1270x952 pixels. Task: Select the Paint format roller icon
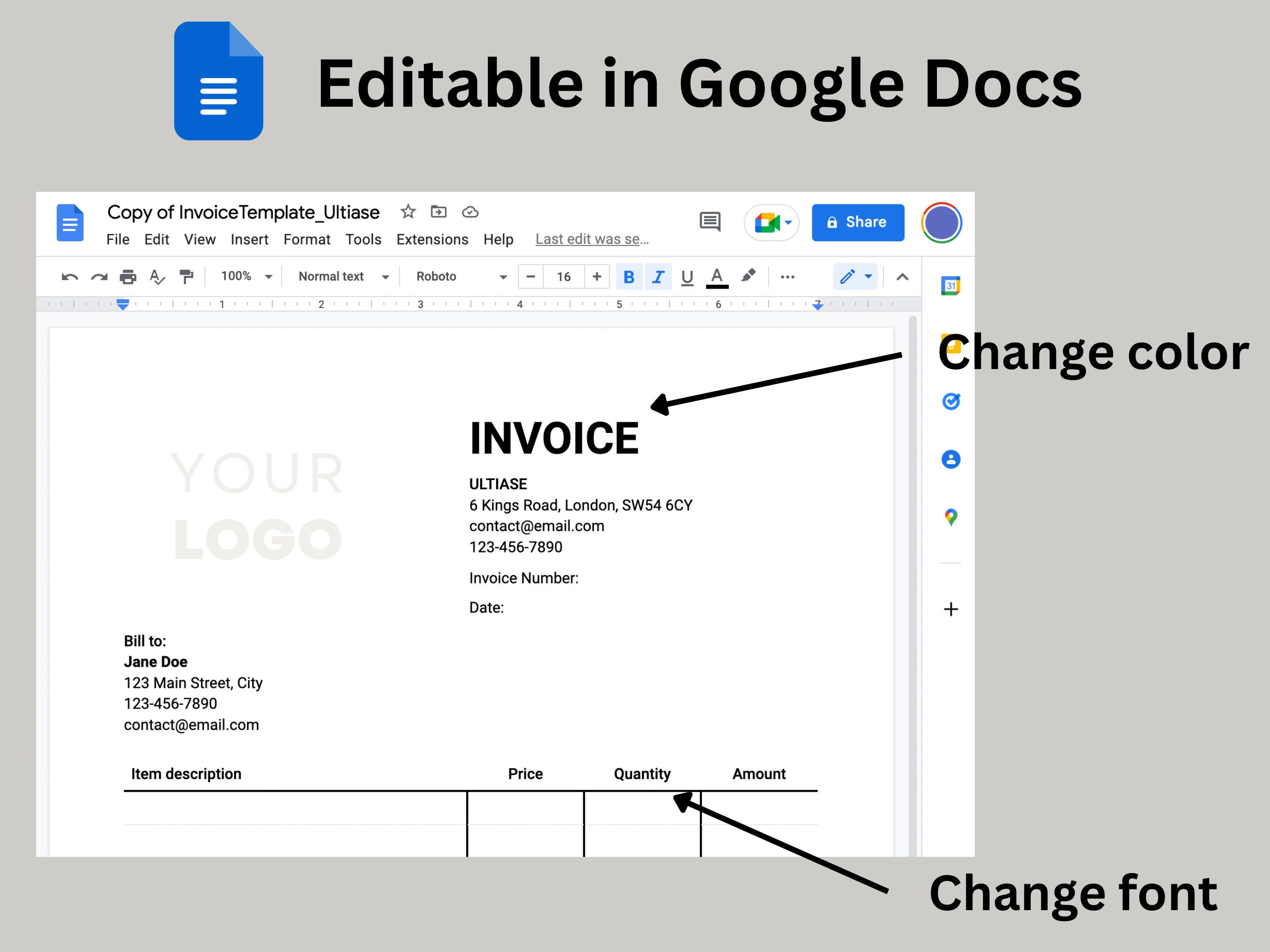click(x=186, y=277)
